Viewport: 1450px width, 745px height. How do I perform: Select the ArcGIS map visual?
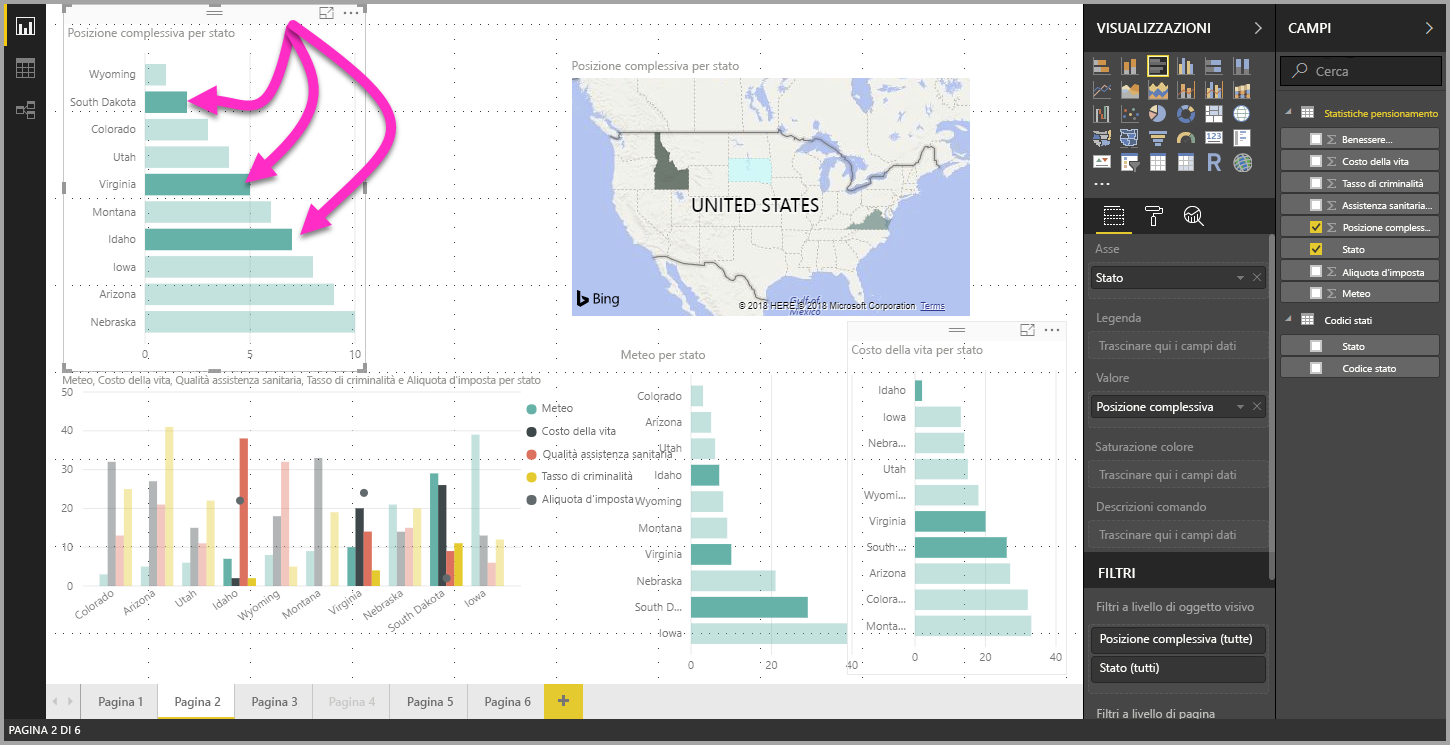point(1242,162)
